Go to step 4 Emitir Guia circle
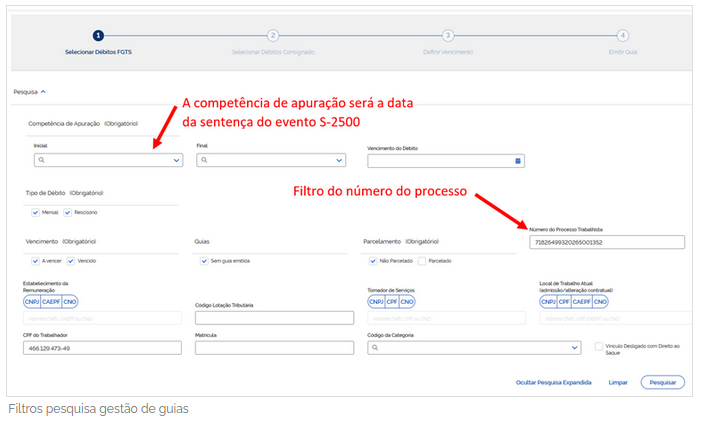The height and width of the screenshot is (425, 713). click(623, 35)
